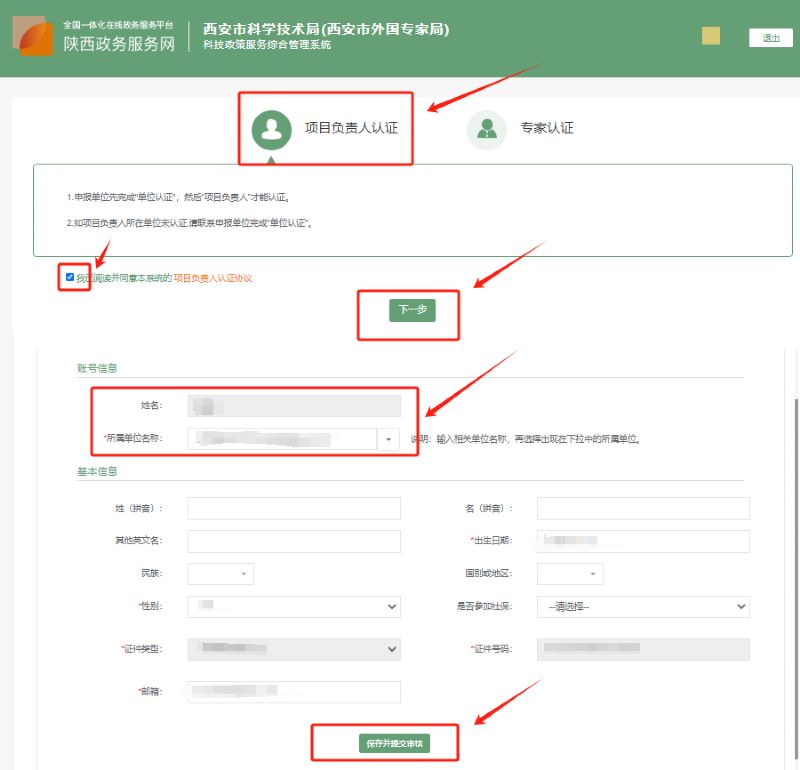
Task: Click the 姓（拼音） input field
Action: (x=294, y=508)
